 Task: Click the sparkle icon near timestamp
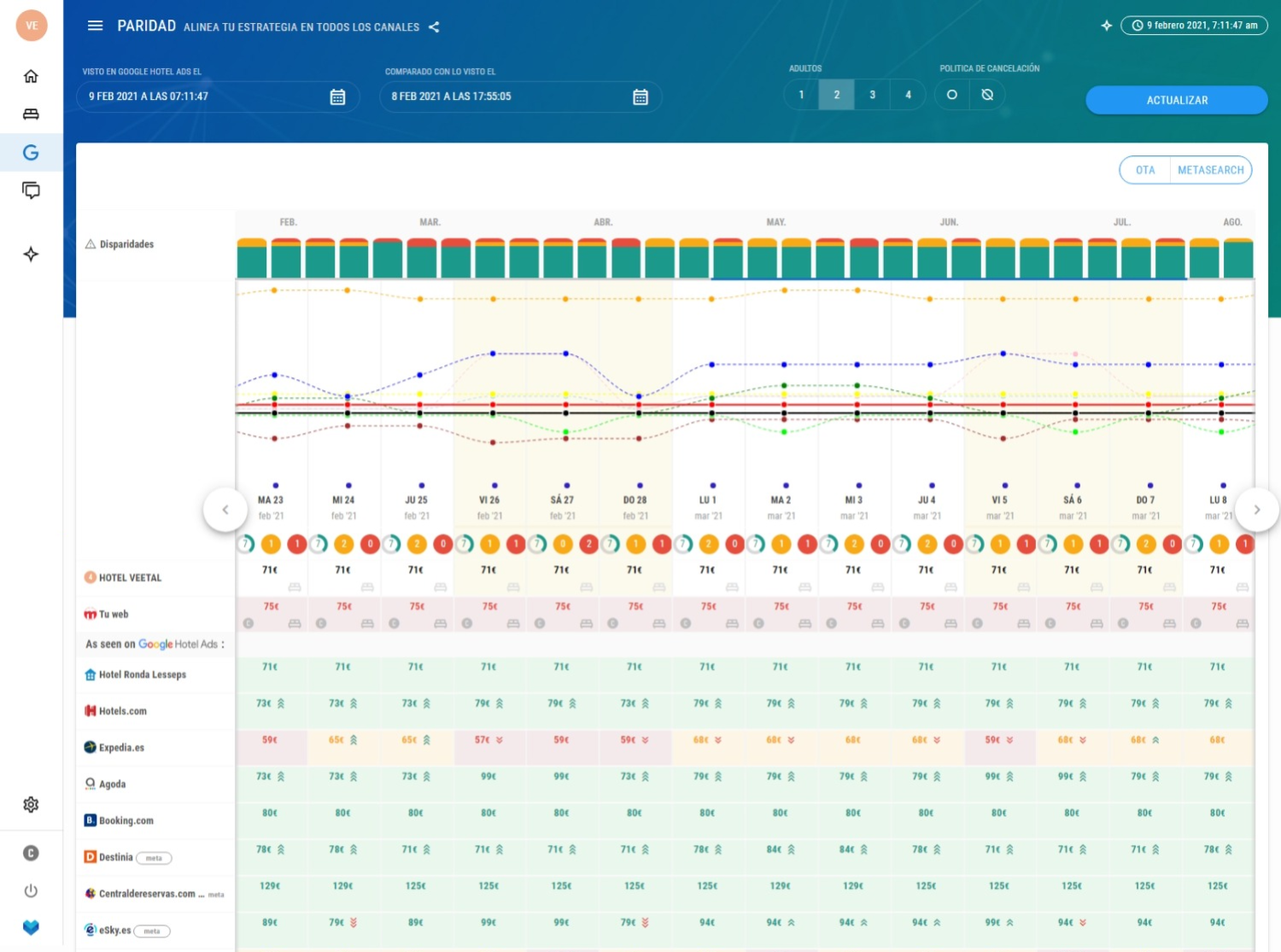1107,26
